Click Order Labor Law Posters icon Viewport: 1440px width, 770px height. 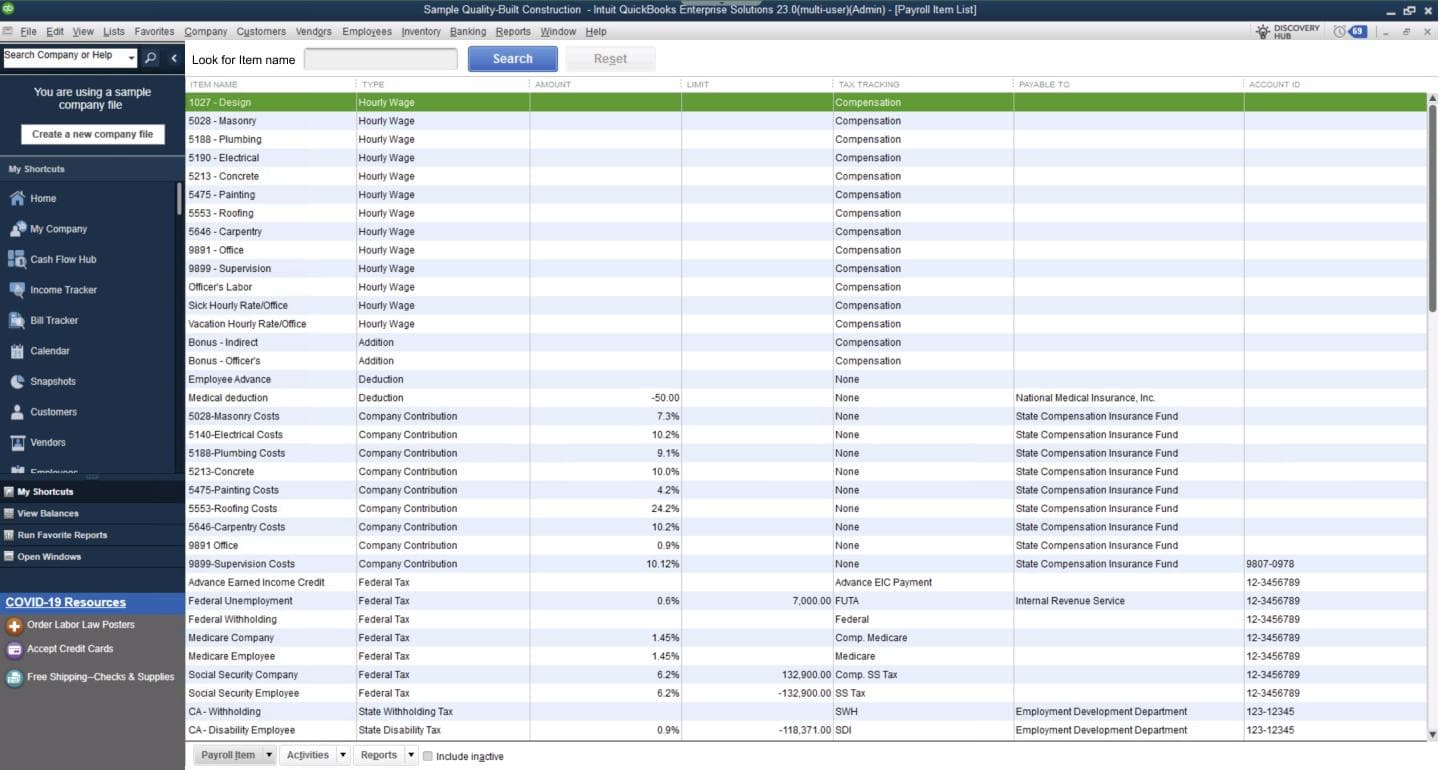(14, 626)
